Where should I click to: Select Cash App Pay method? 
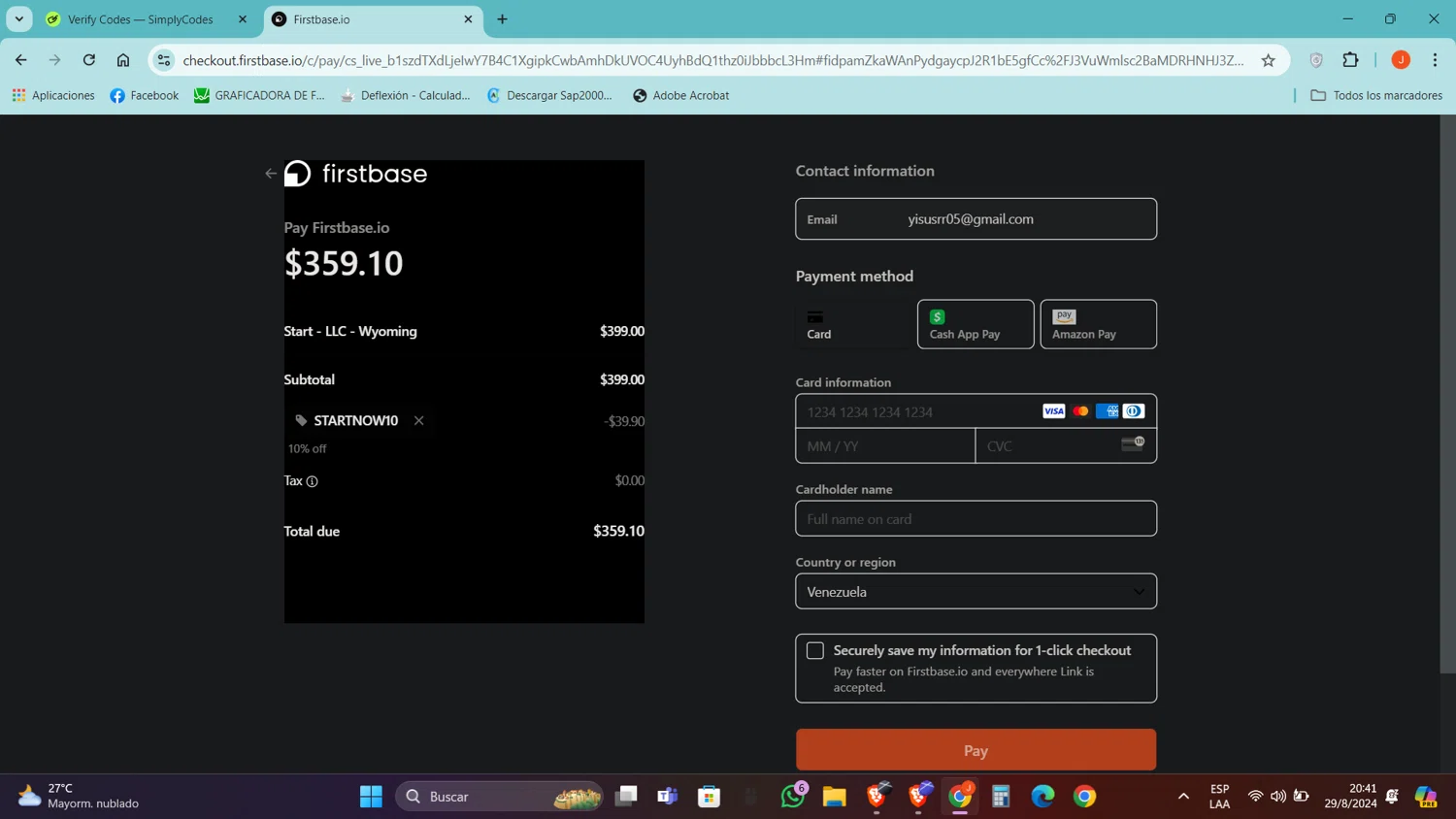(x=976, y=324)
